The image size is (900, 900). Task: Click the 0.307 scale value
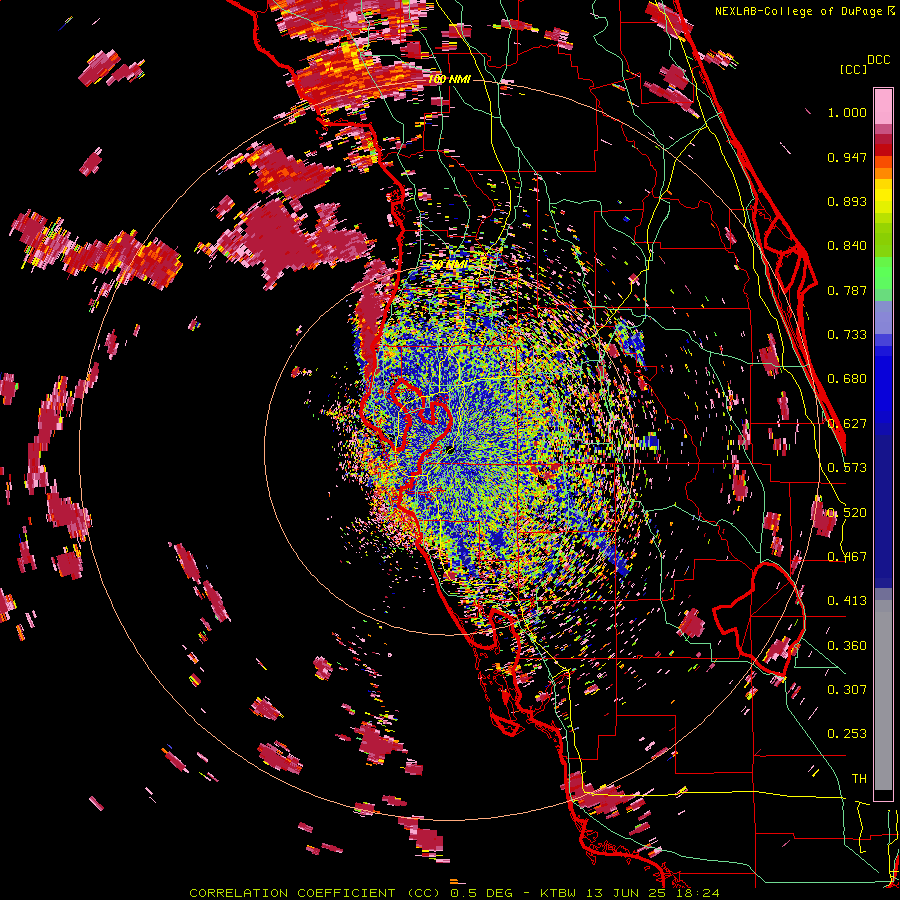[847, 689]
